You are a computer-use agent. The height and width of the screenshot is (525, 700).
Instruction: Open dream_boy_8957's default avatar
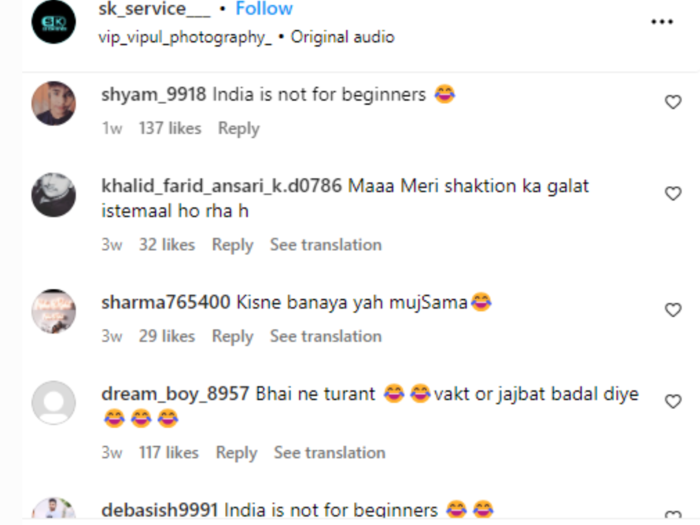click(54, 403)
